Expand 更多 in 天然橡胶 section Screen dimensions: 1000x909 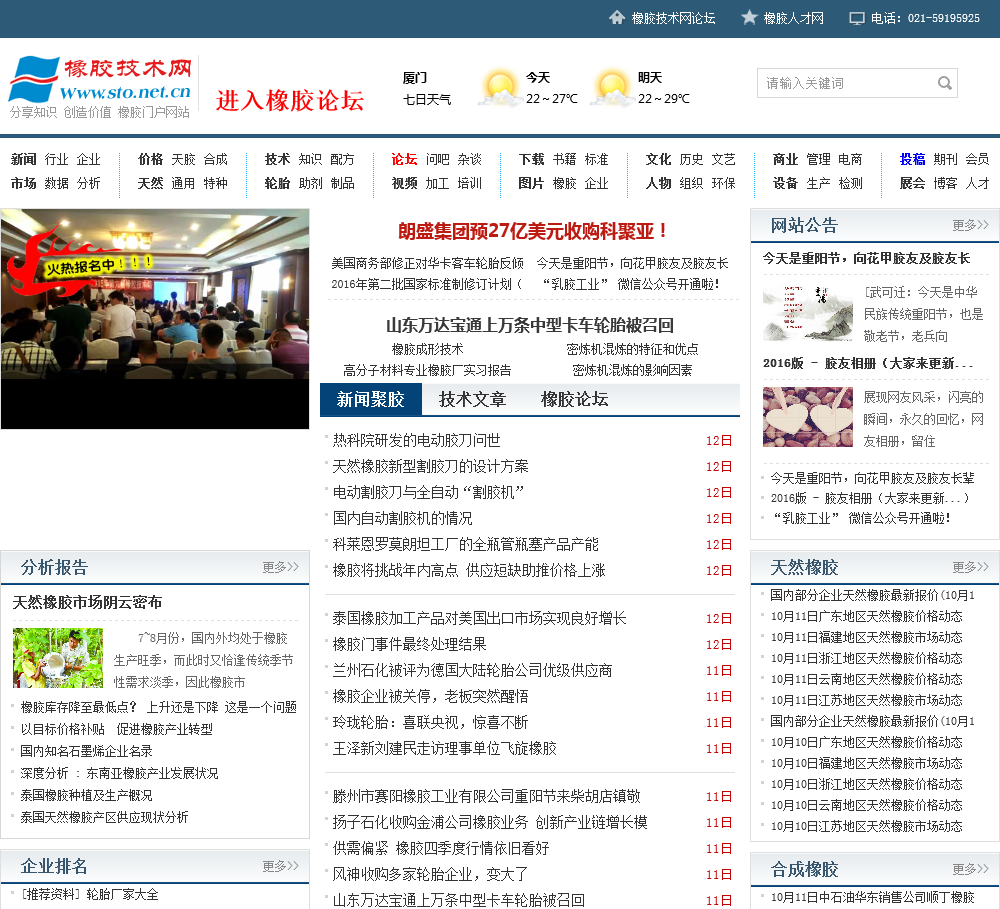[970, 566]
